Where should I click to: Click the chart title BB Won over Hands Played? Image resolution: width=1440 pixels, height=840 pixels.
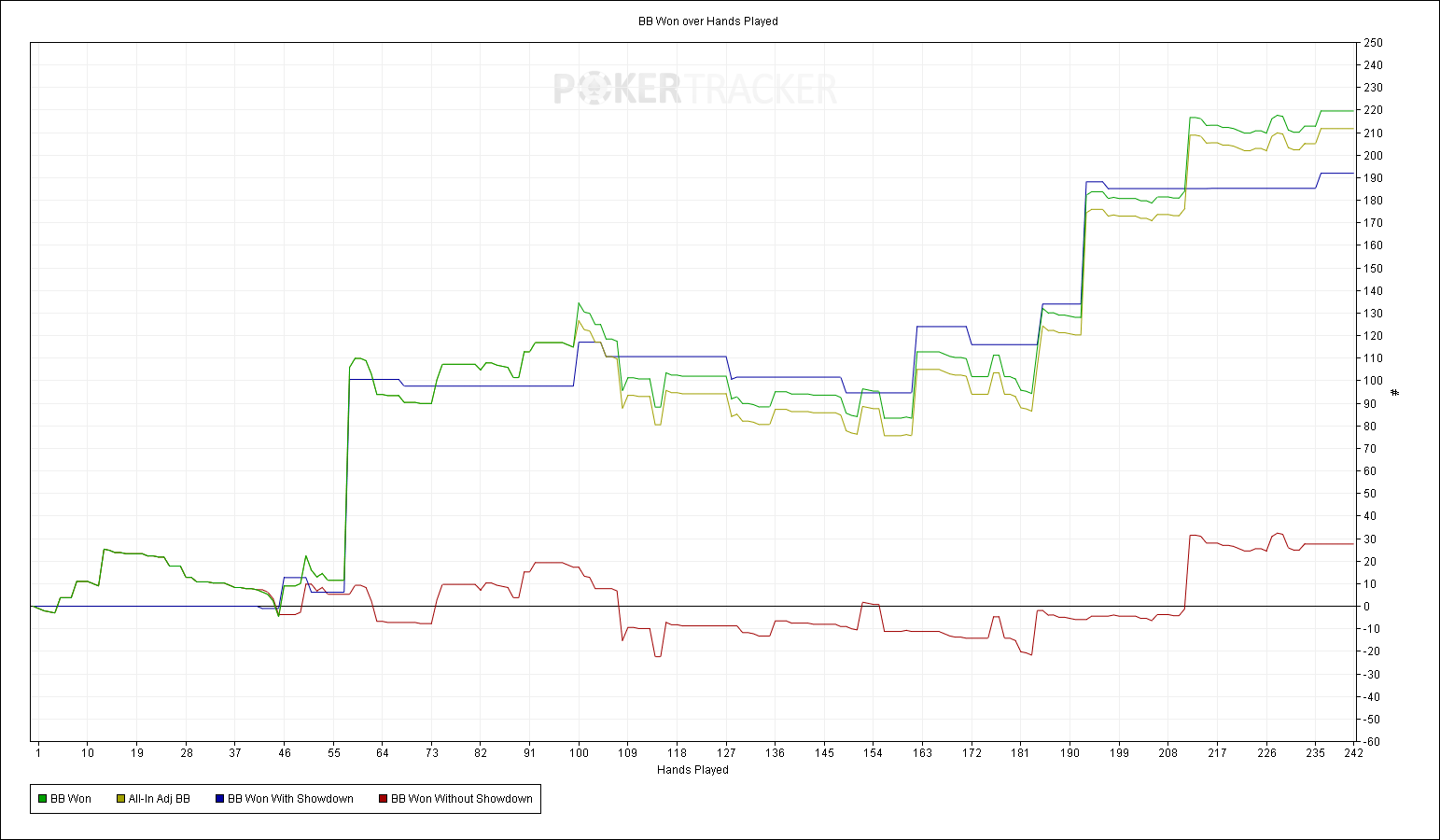708,21
